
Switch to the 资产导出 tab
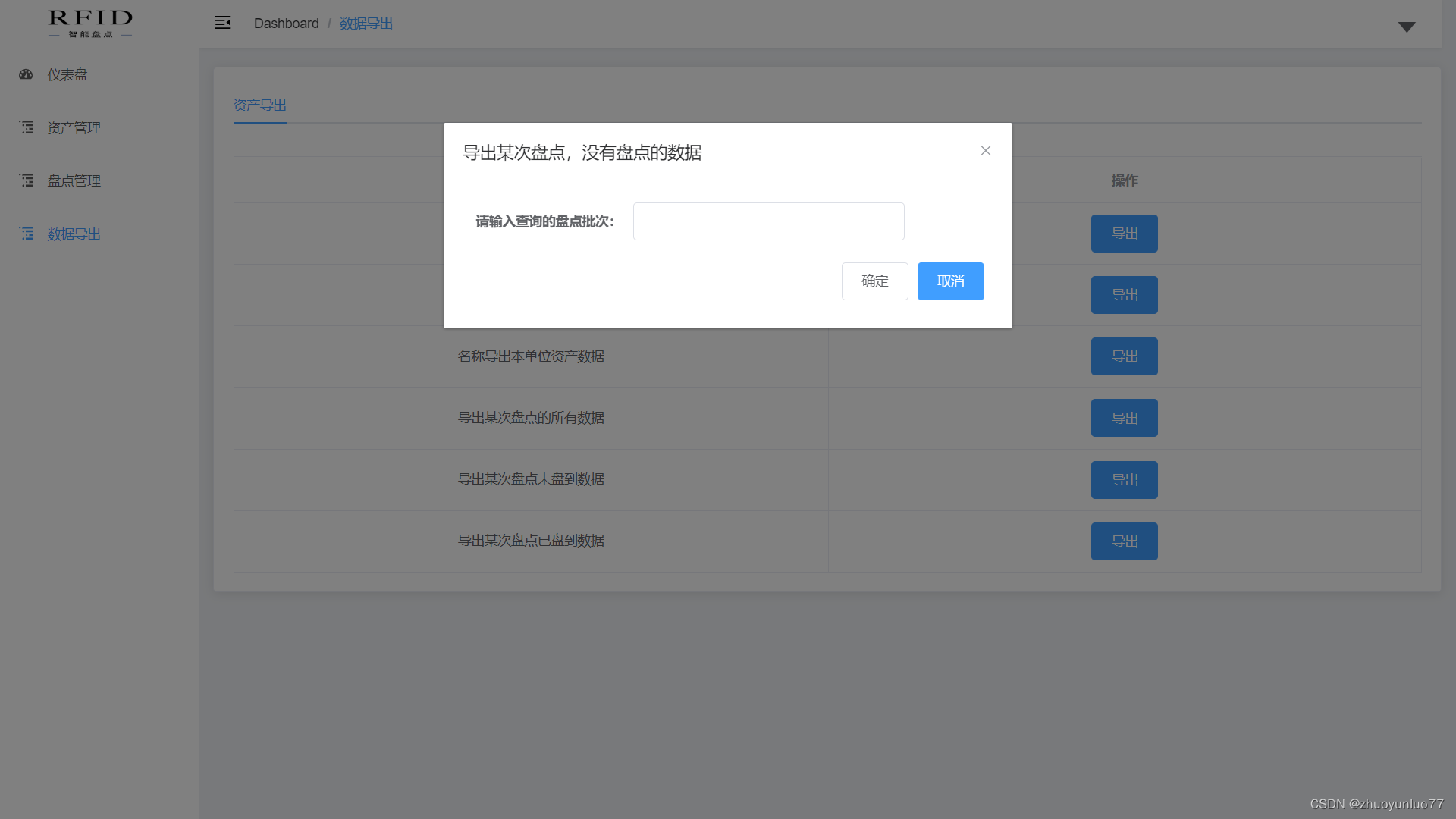(x=259, y=105)
